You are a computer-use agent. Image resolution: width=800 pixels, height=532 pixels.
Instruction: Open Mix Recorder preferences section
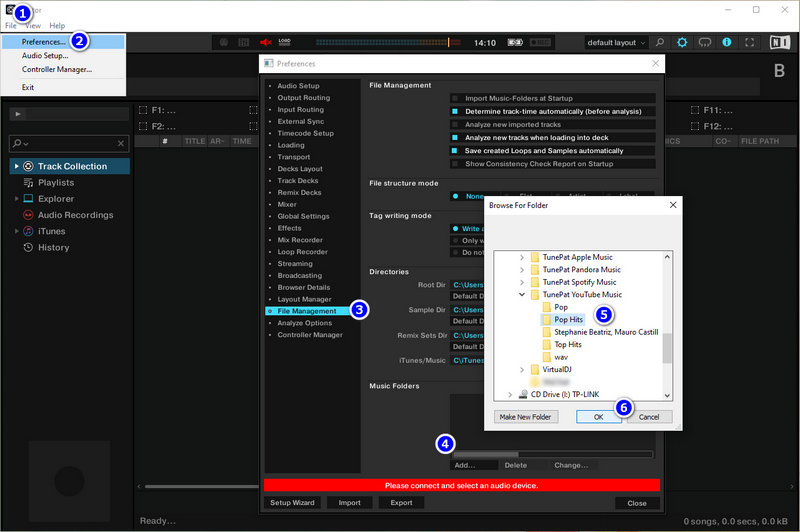[x=300, y=240]
